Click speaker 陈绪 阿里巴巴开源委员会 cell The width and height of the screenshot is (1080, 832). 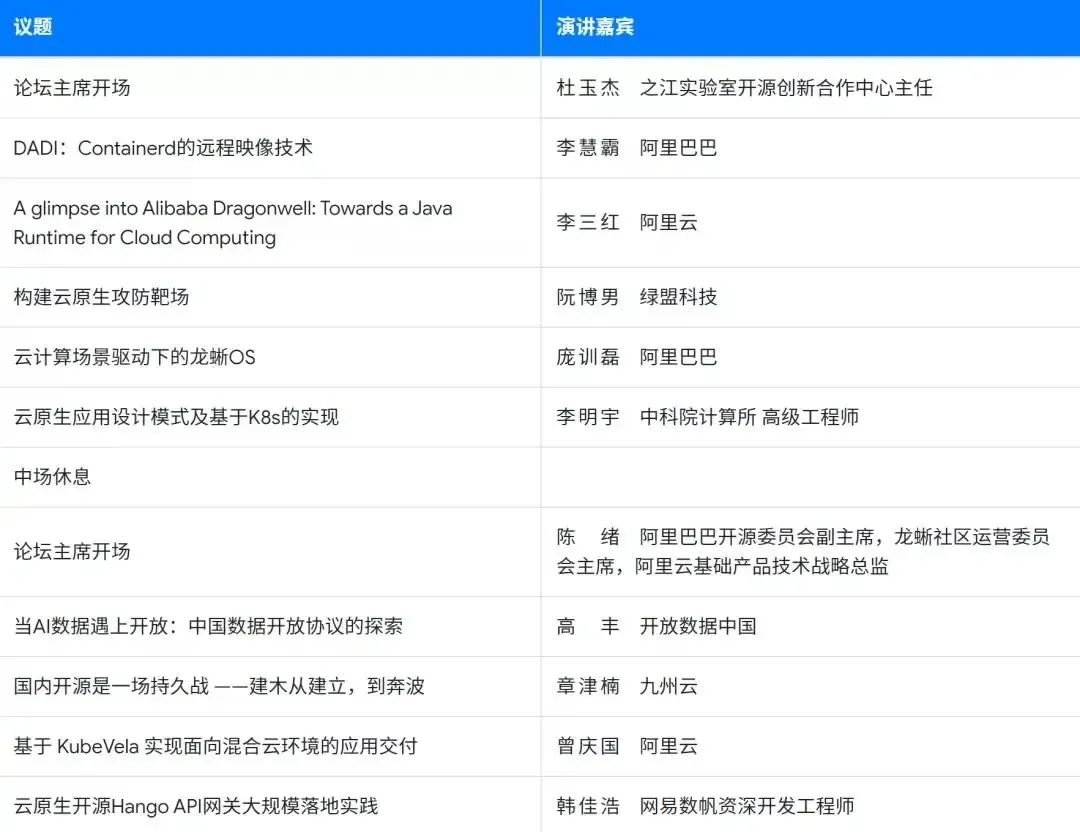coord(811,552)
